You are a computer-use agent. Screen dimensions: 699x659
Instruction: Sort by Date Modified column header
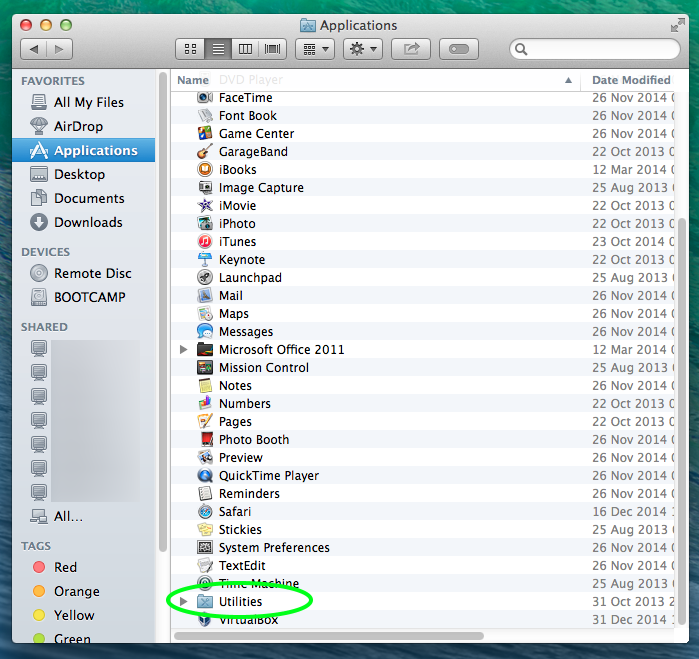630,80
